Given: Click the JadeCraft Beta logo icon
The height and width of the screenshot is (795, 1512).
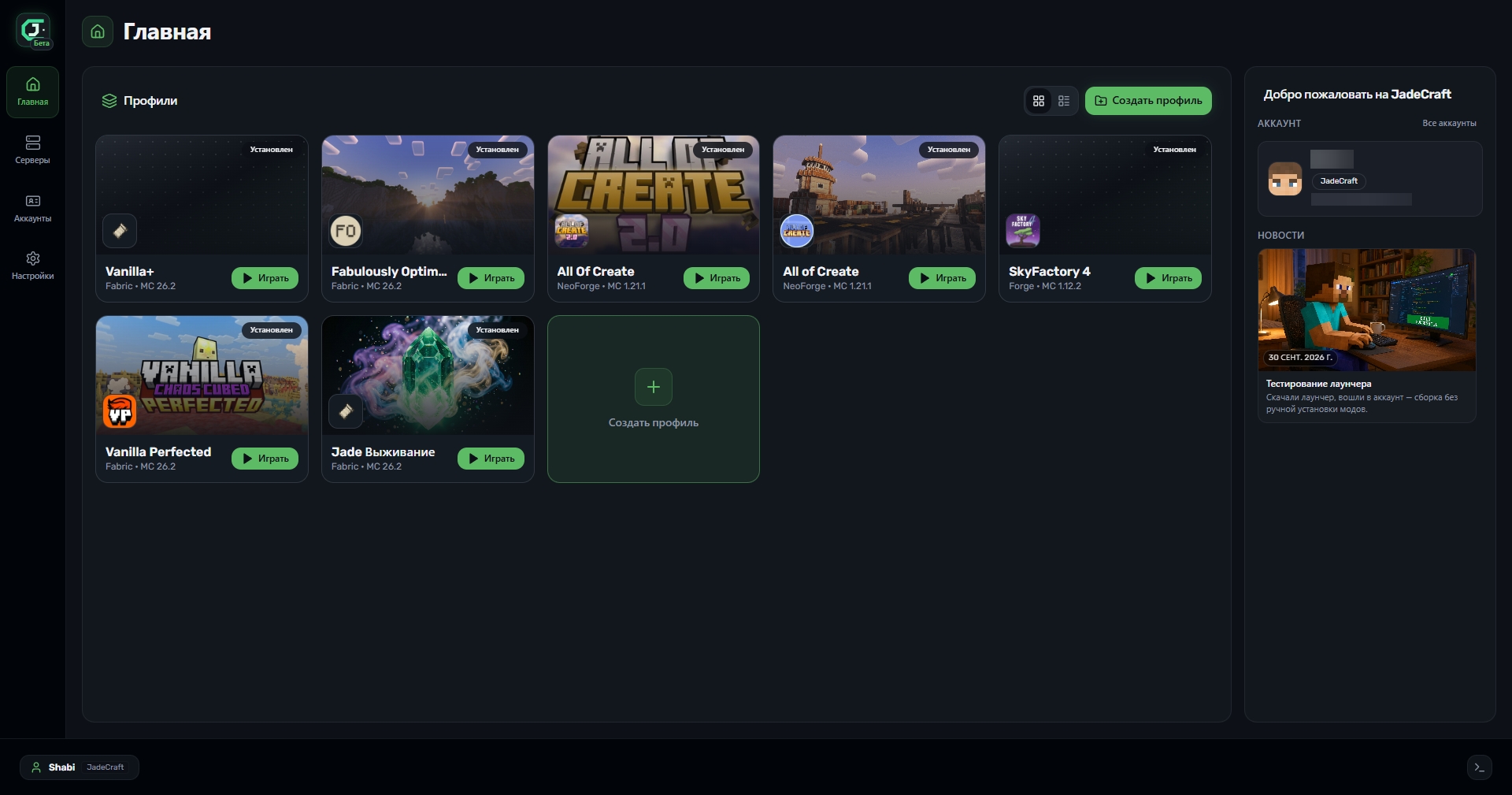Looking at the screenshot, I should (33, 31).
